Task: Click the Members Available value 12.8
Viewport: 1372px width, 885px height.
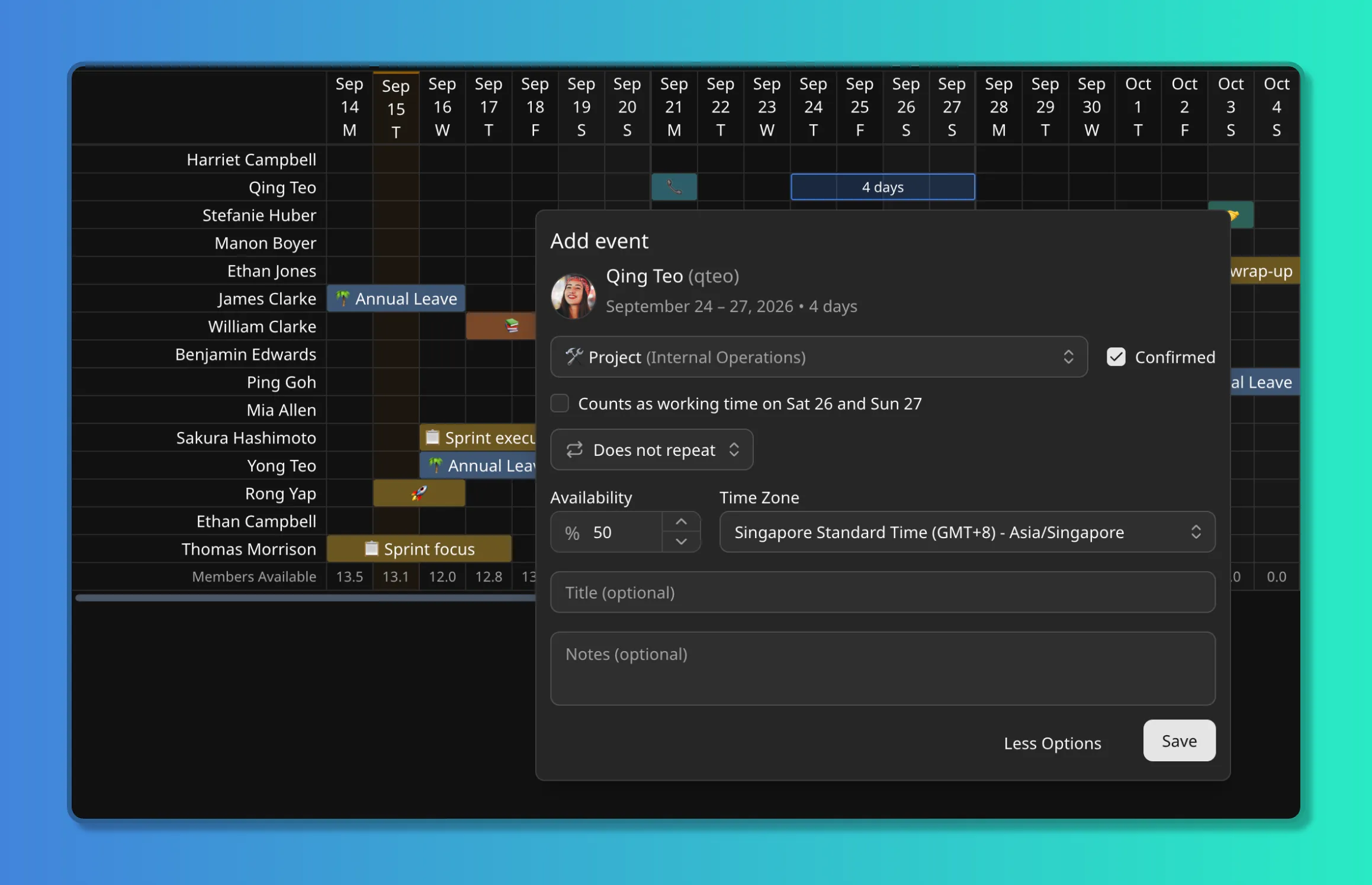Action: [489, 577]
